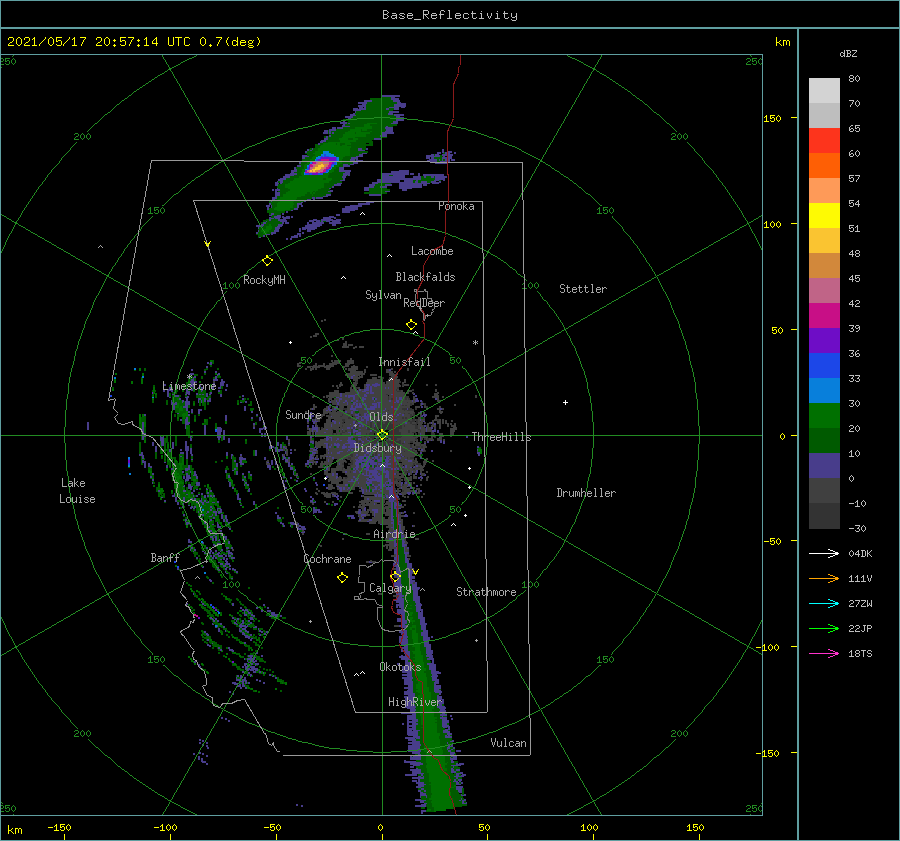
Task: Pick the purple 36-39 dBZ swatch
Action: pos(824,341)
